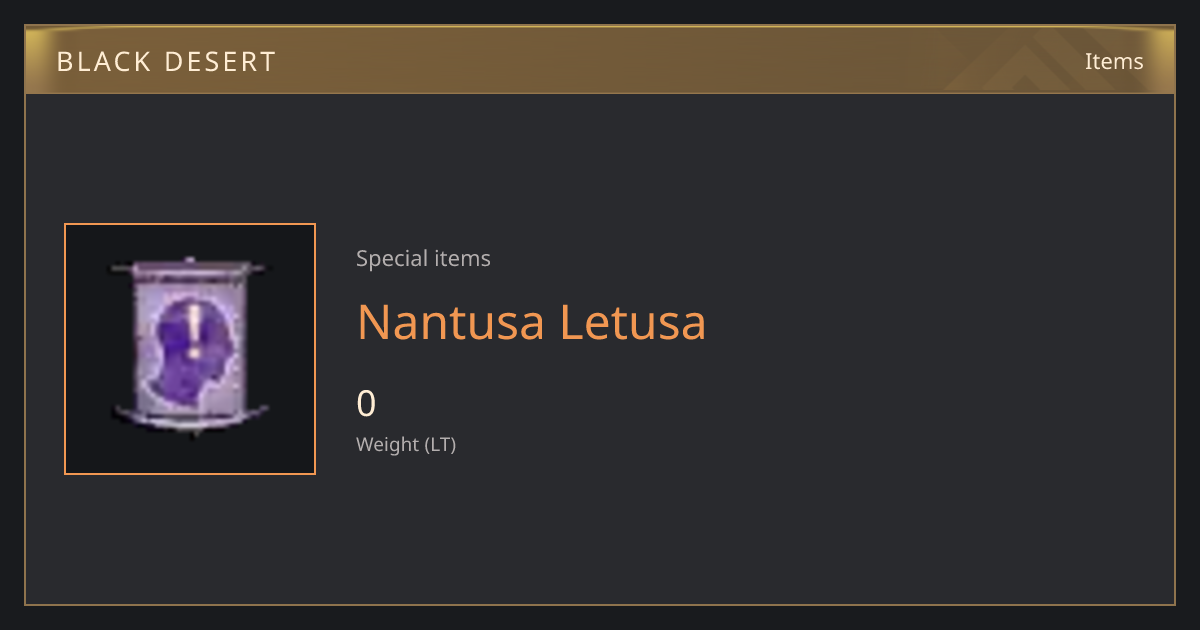Click the word Letusa in the item title
This screenshot has width=1200, height=630.
click(633, 322)
